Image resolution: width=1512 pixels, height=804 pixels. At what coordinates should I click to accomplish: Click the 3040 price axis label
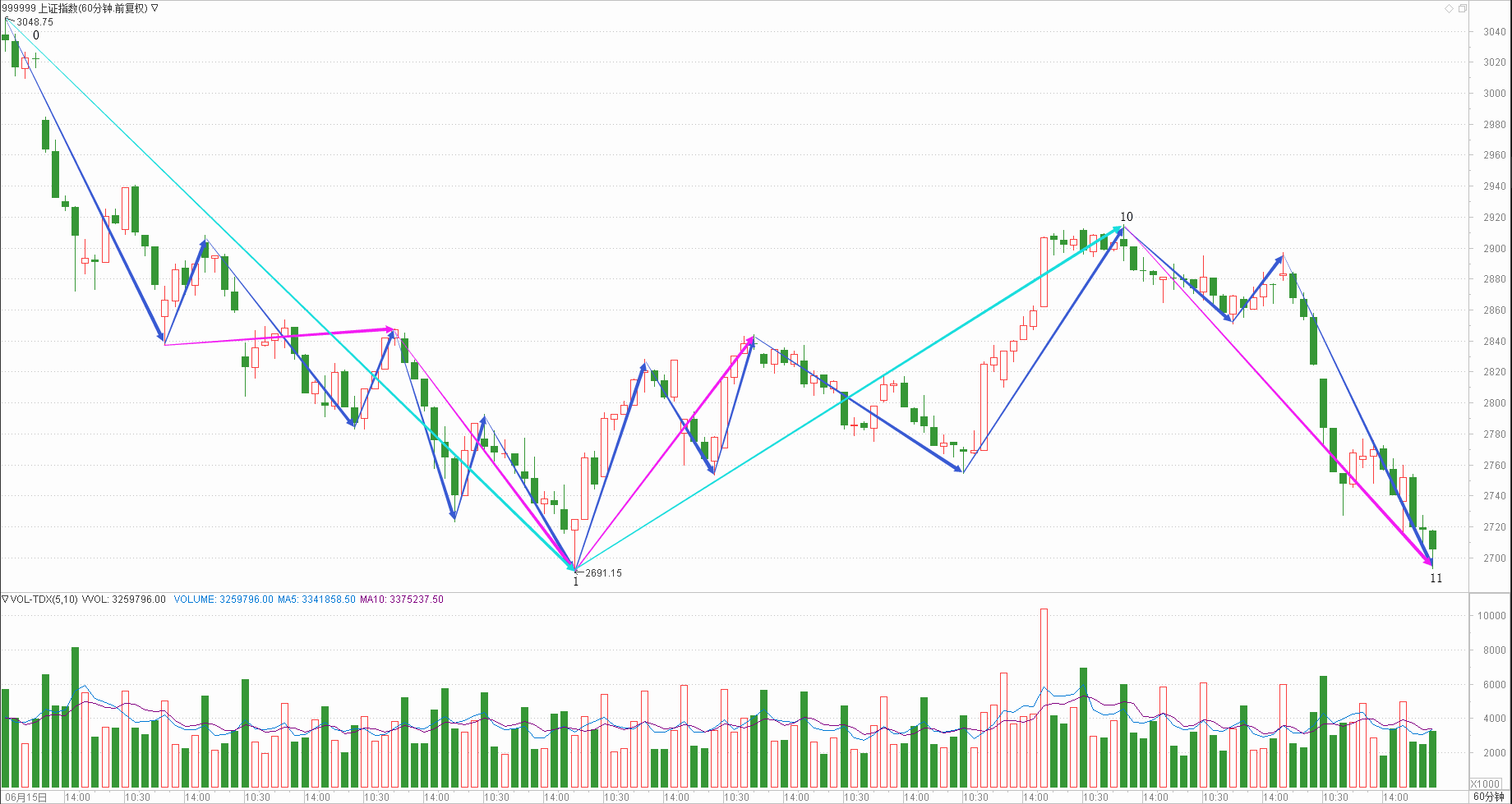[1494, 32]
